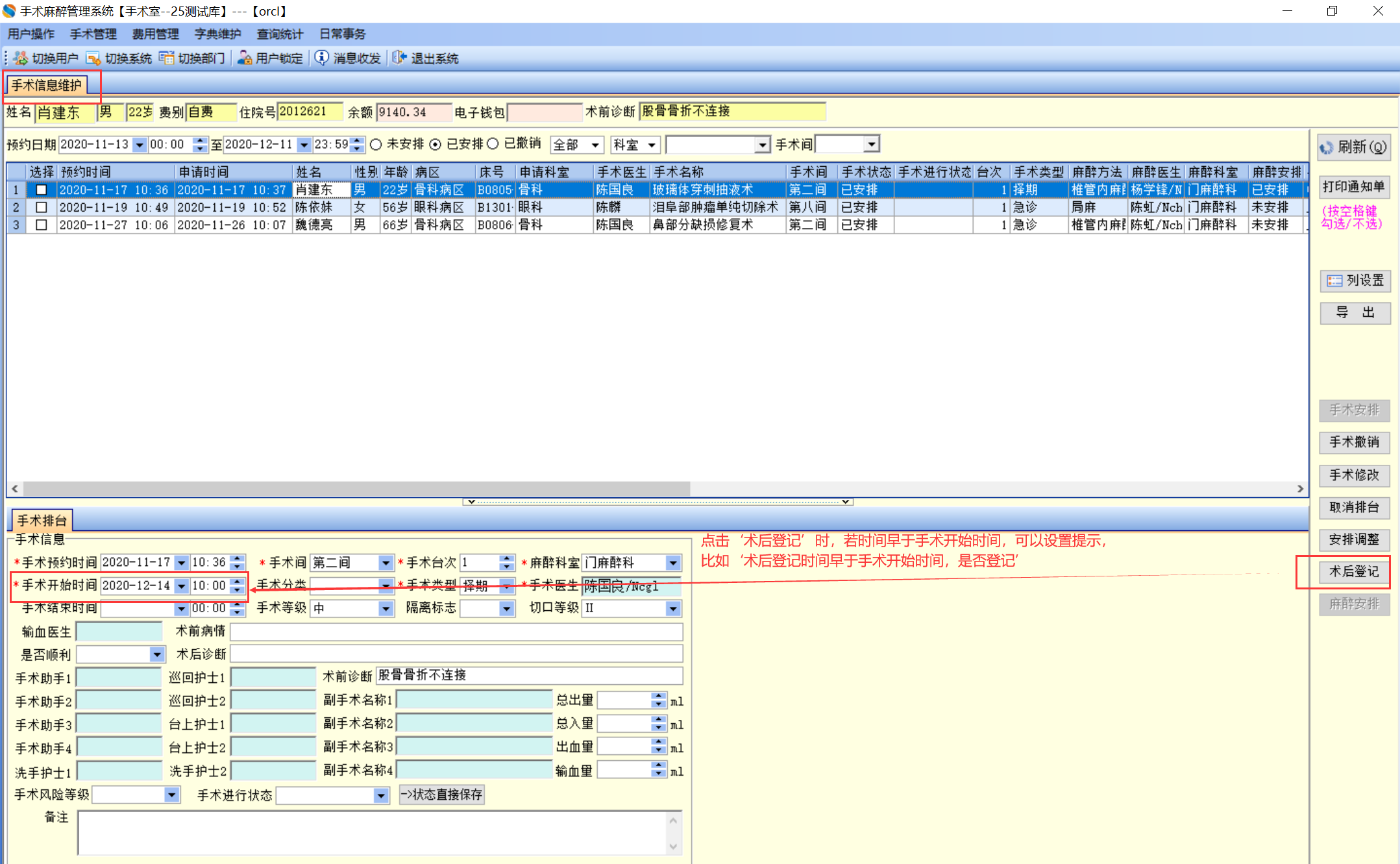
Task: Select the 未安排 radio button
Action: (376, 145)
